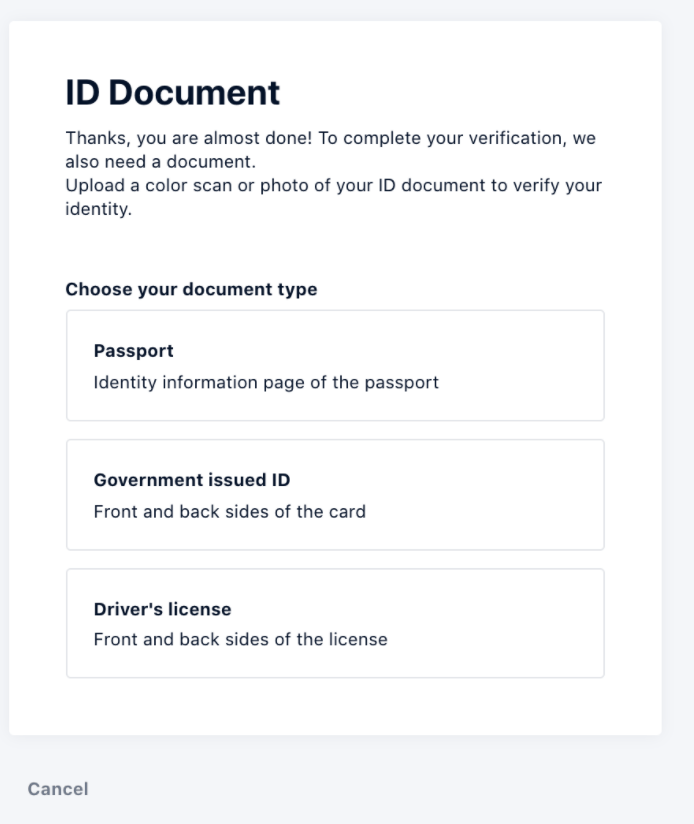Click the 'ID Document' heading
Viewport: 694px width, 824px height.
click(x=172, y=92)
